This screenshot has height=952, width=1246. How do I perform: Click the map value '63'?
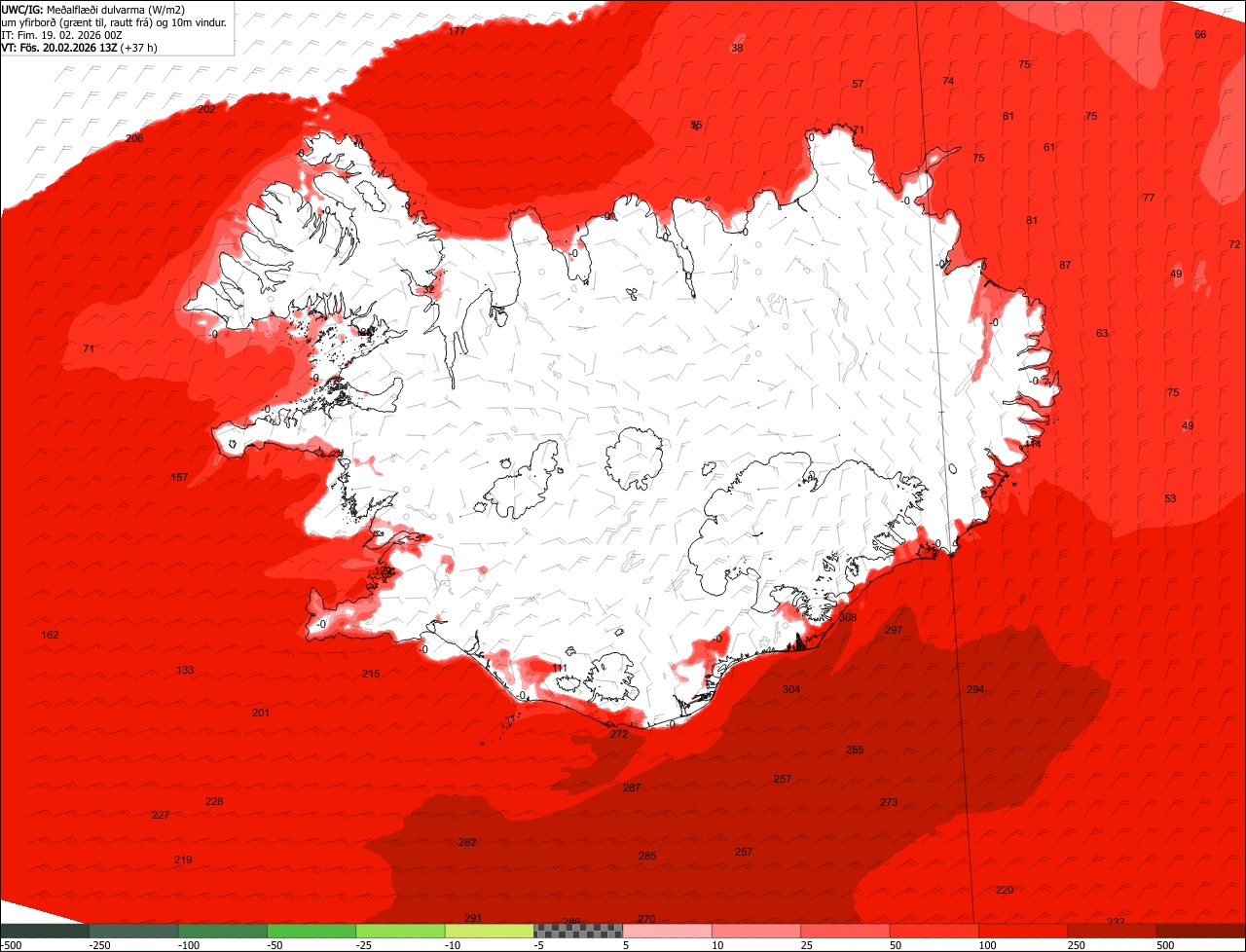(x=1102, y=333)
